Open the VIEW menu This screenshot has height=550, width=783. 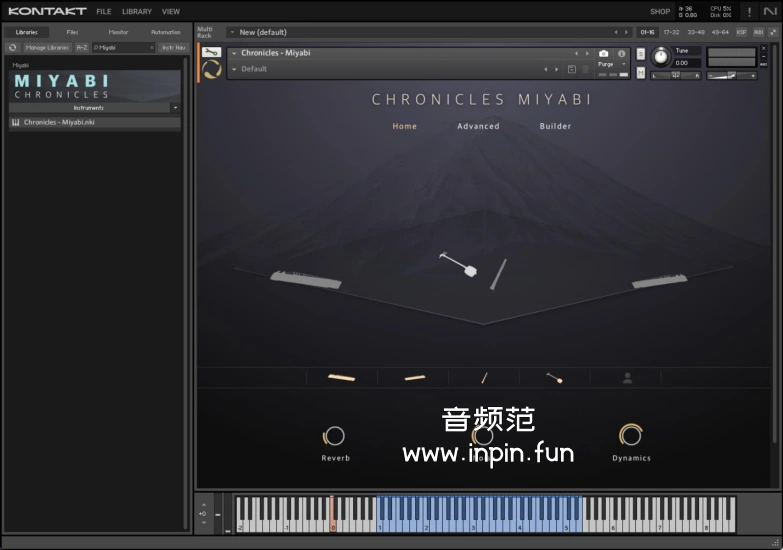171,11
